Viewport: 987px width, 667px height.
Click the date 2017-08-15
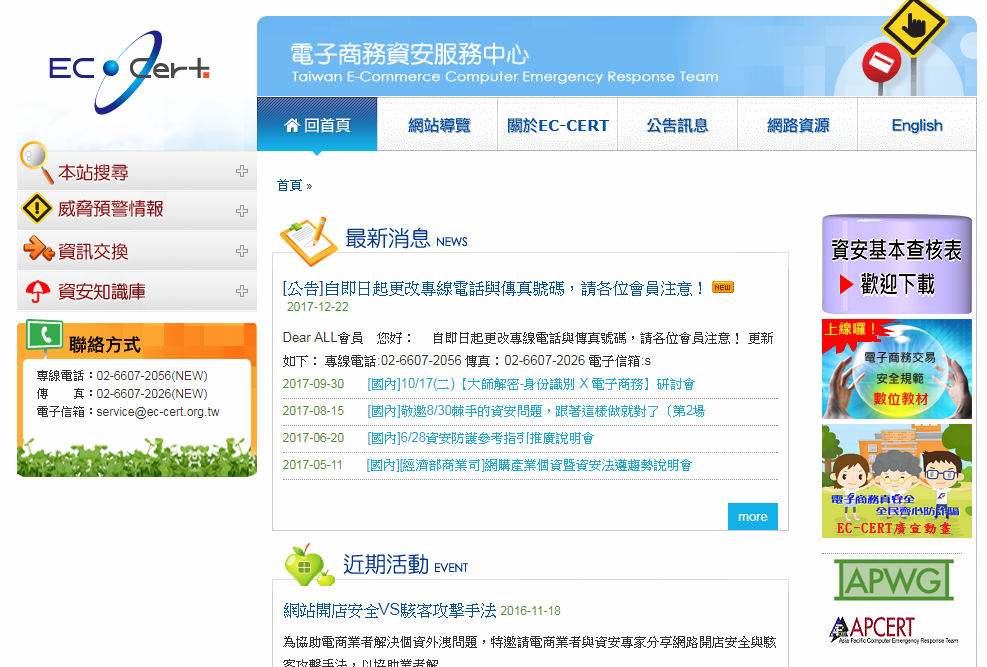pyautogui.click(x=313, y=411)
